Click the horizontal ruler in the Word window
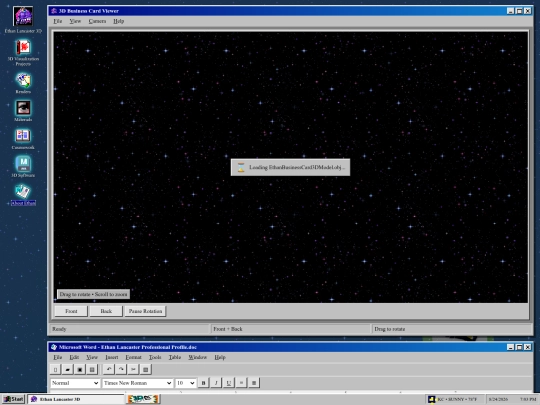 pos(291,392)
